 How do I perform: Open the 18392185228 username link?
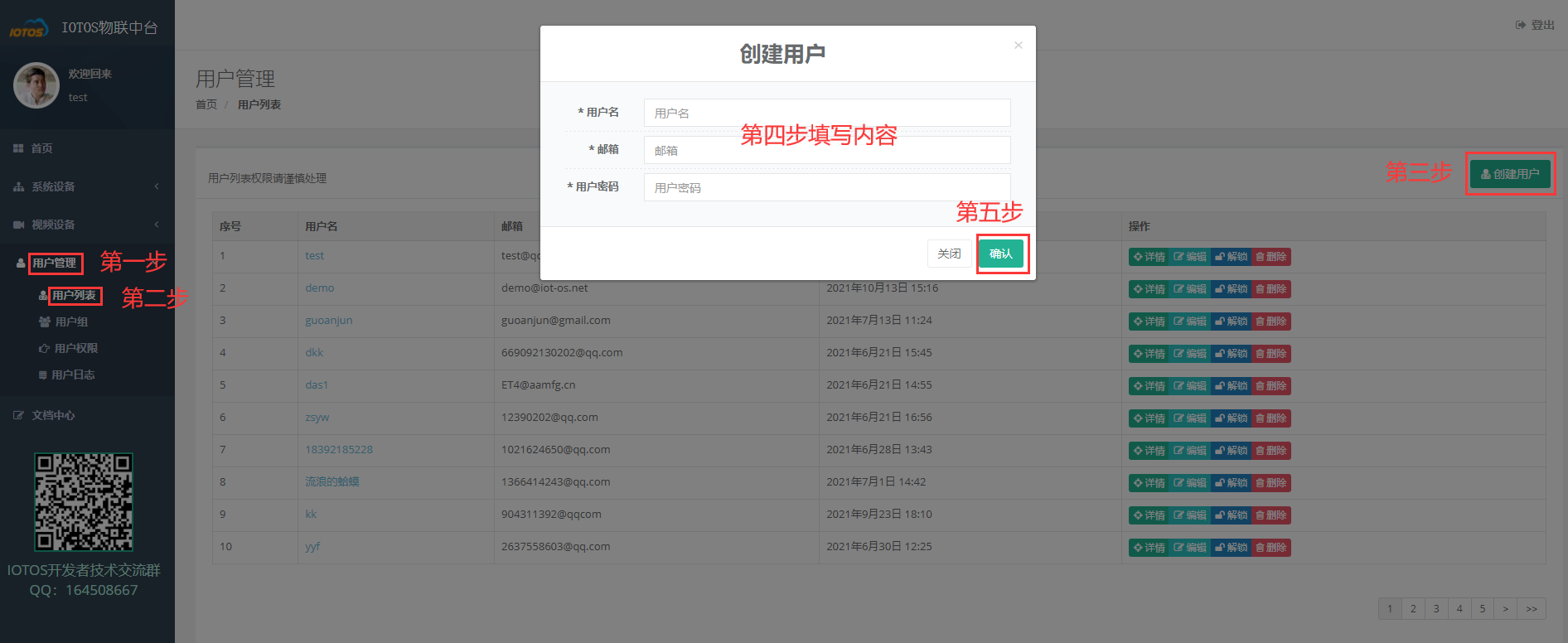pyautogui.click(x=339, y=450)
